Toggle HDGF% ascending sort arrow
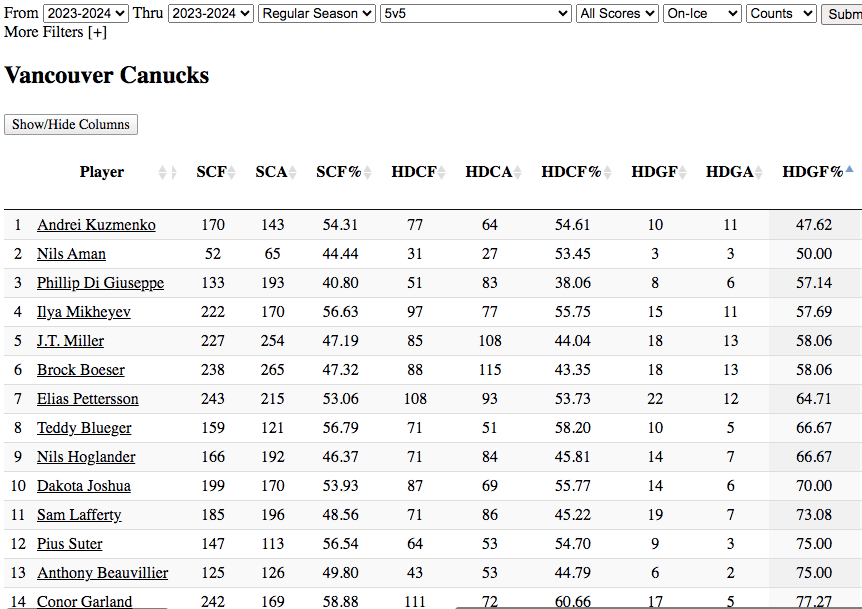This screenshot has height=609, width=862. (849, 170)
